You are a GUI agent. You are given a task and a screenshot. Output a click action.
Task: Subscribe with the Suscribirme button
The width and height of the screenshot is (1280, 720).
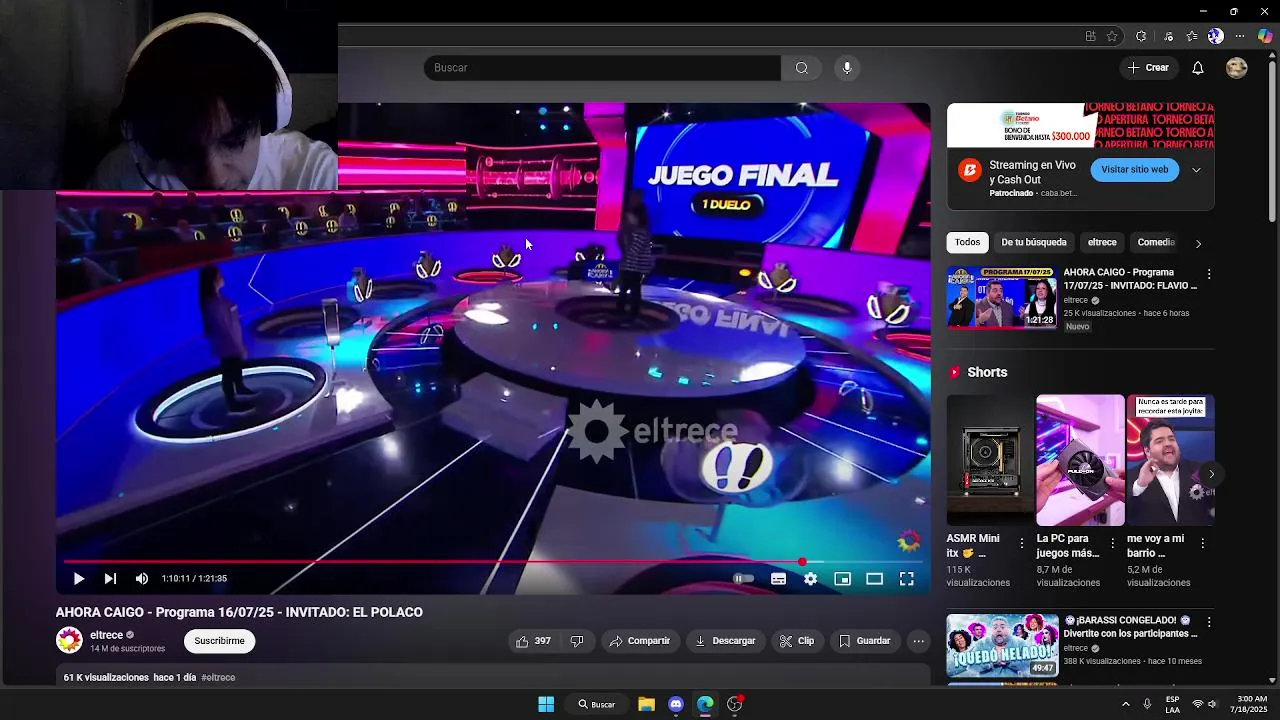pos(219,641)
